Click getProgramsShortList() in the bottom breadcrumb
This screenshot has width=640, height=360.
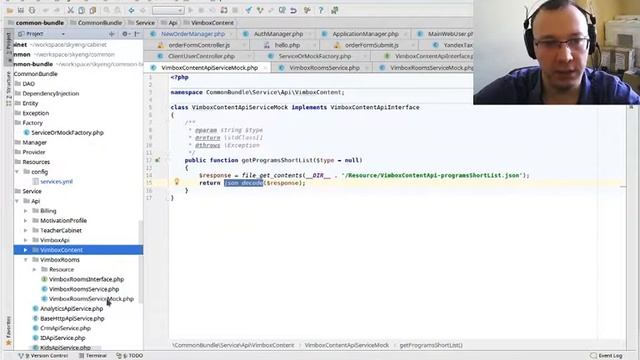[431, 345]
